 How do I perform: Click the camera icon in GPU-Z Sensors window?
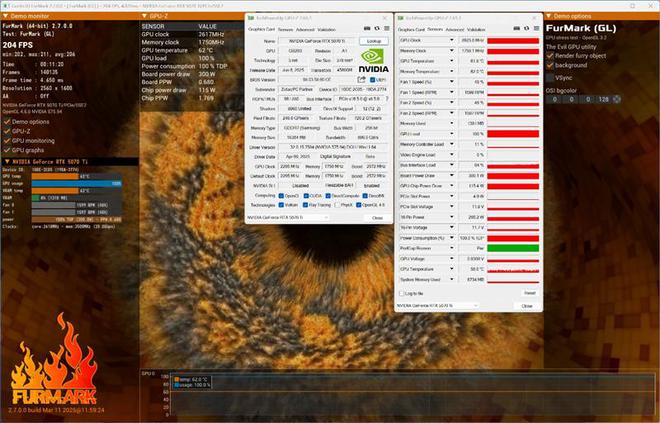[x=516, y=29]
